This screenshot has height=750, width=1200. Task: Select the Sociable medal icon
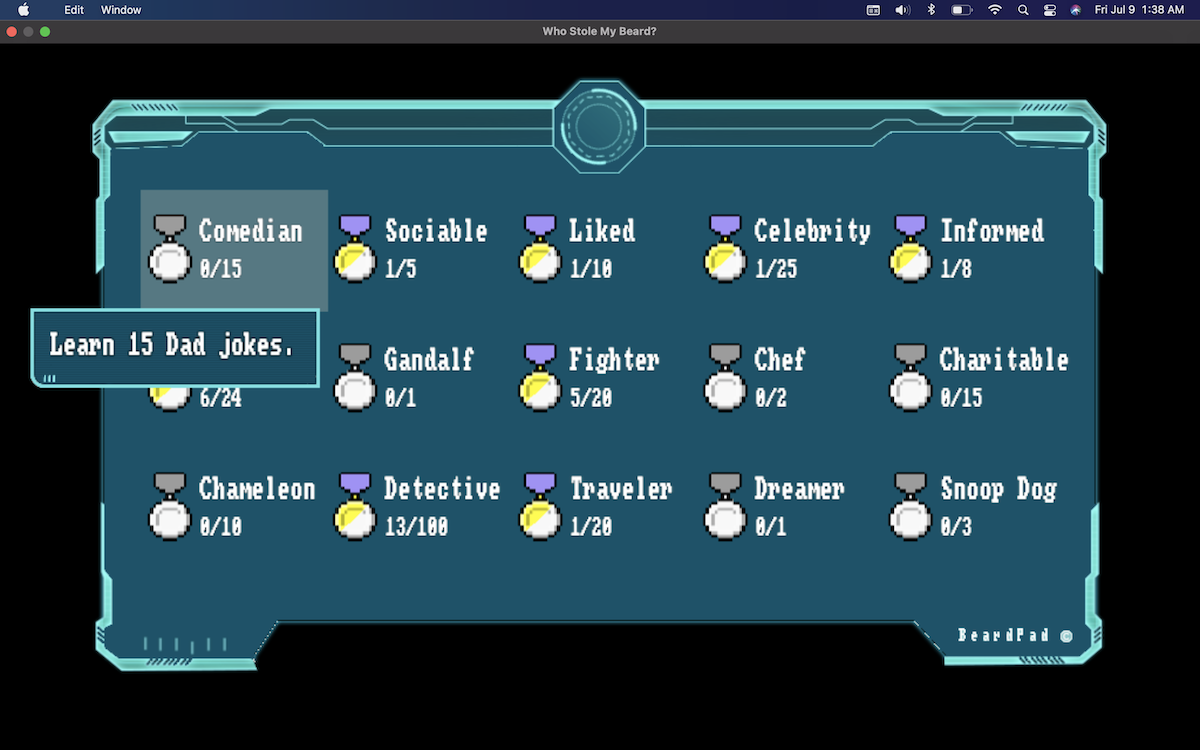pyautogui.click(x=355, y=250)
